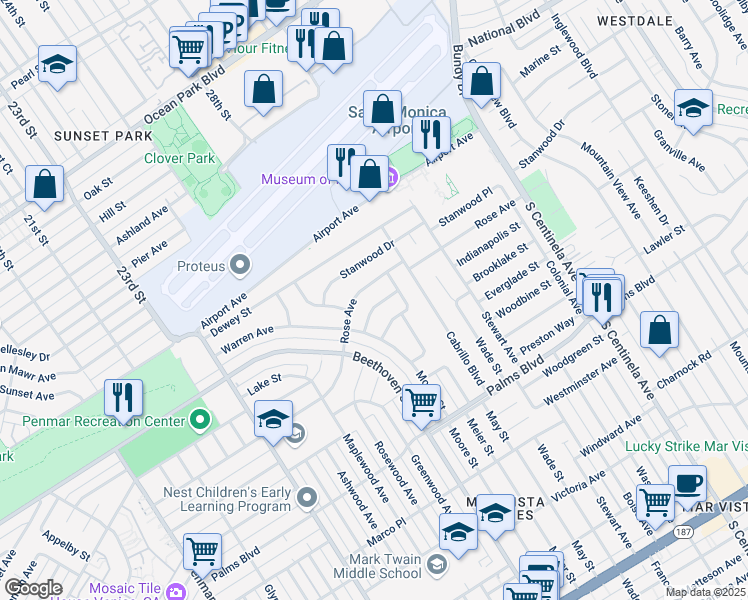Click the Mark Twain Middle School pin
Screen dimensions: 748x600
(x=437, y=565)
